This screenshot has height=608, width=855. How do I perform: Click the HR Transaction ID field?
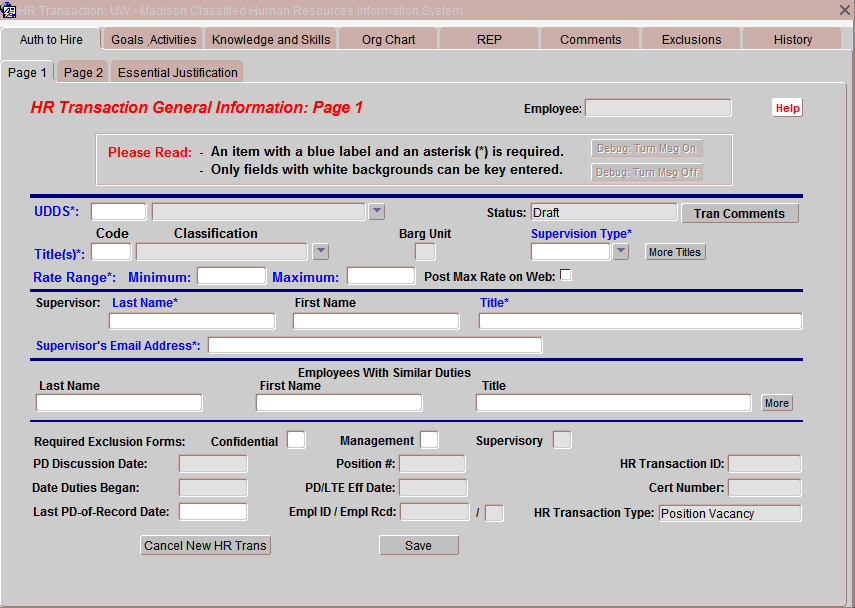pos(764,464)
